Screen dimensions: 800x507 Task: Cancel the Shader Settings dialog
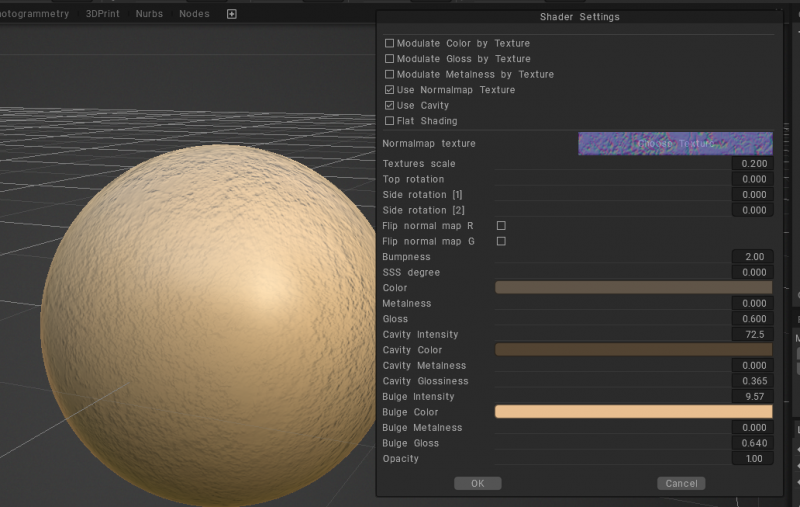coord(681,483)
